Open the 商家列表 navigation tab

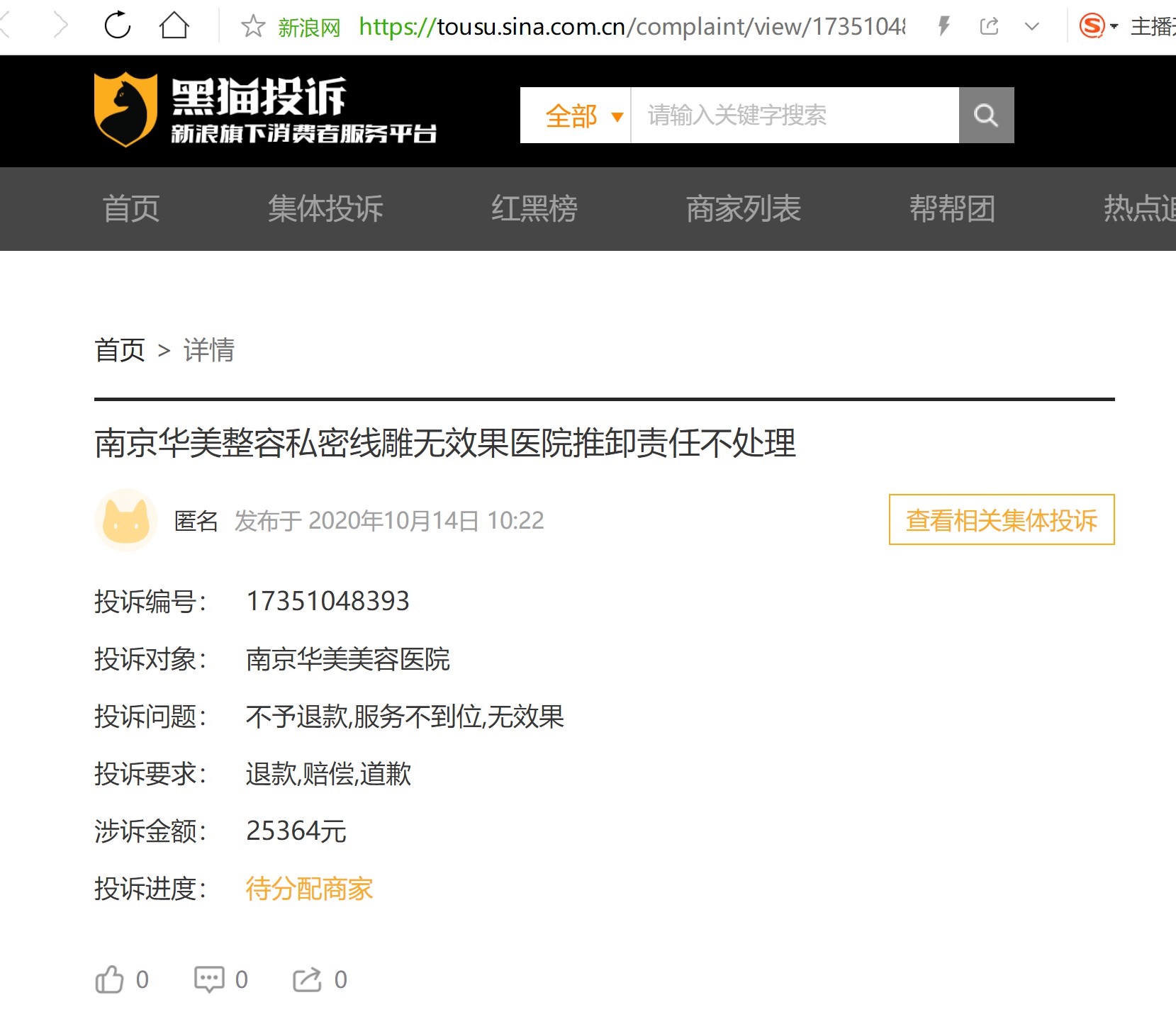pos(744,209)
